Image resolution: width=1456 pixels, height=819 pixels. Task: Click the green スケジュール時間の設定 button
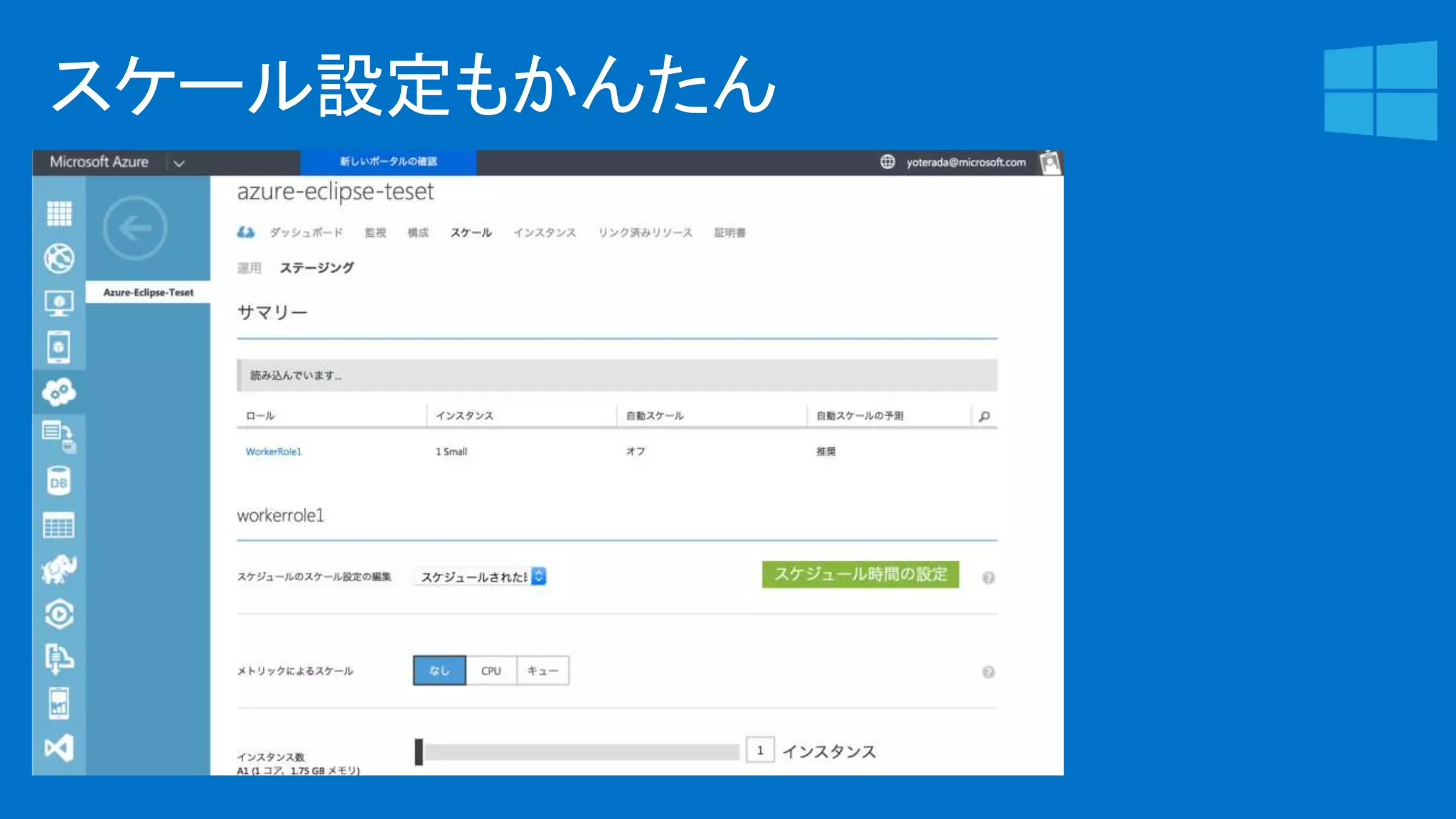[x=860, y=574]
